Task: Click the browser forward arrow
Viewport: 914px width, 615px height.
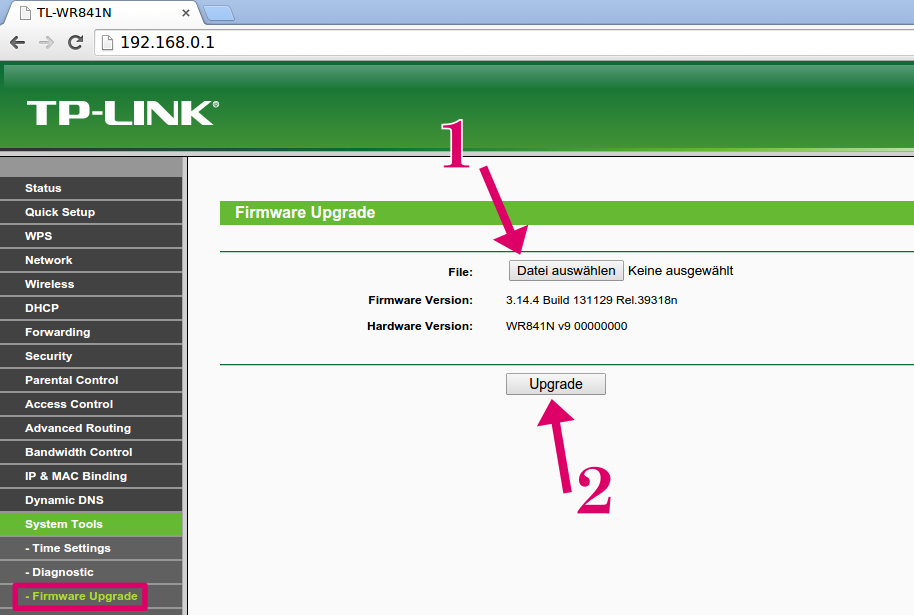Action: (46, 43)
